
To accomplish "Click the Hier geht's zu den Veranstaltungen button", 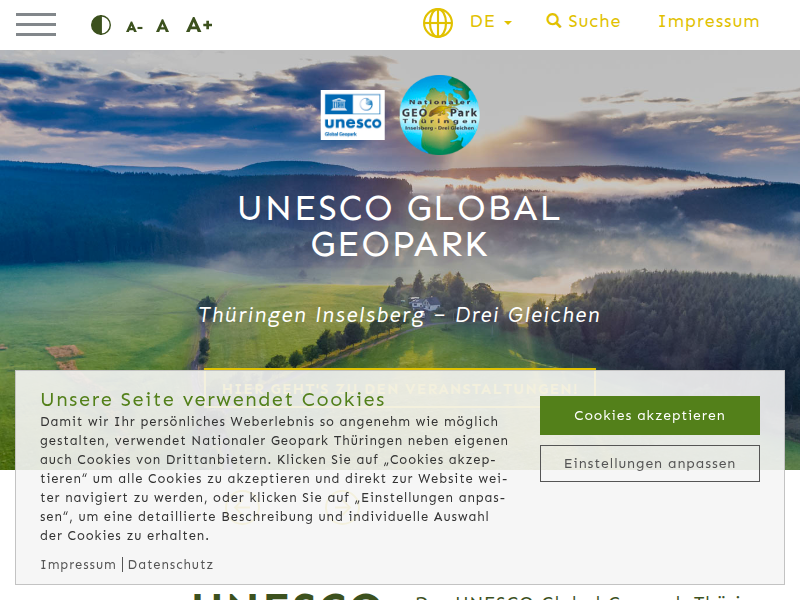I will [x=399, y=388].
